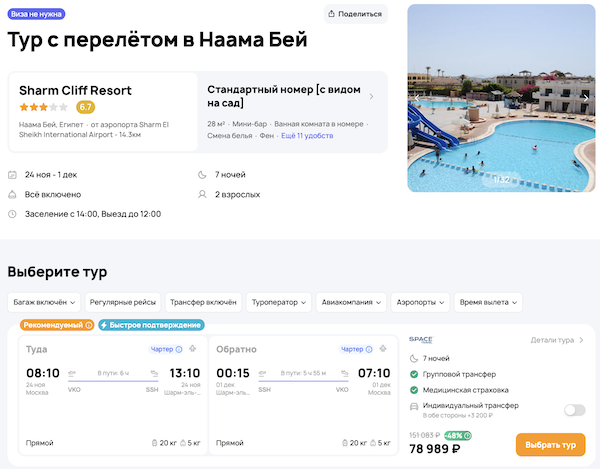Show the Ещё 11 удобств amenities link
The height and width of the screenshot is (469, 600).
pyautogui.click(x=307, y=134)
